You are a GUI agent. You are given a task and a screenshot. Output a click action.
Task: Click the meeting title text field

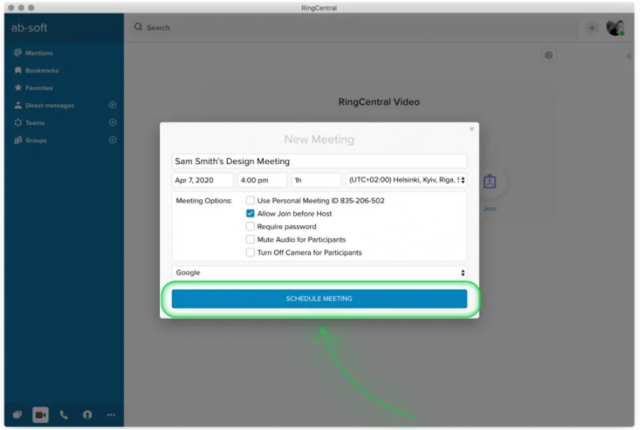[x=319, y=161]
